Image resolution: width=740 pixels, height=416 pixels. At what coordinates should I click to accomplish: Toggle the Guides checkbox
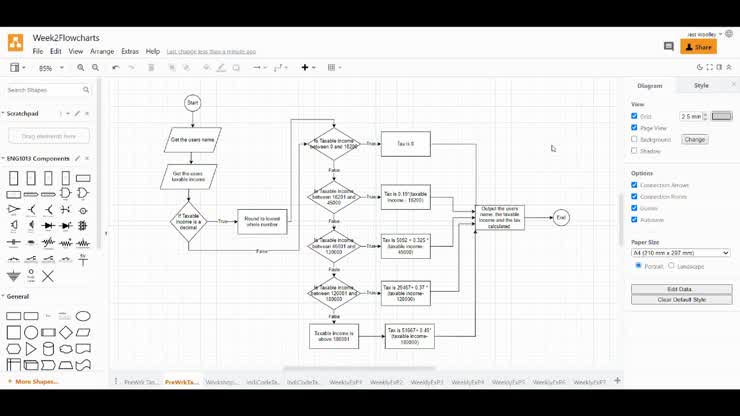(634, 208)
